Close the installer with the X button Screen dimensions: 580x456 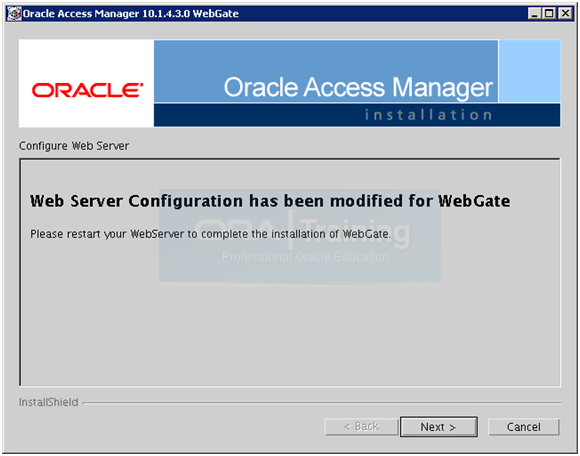coord(565,14)
